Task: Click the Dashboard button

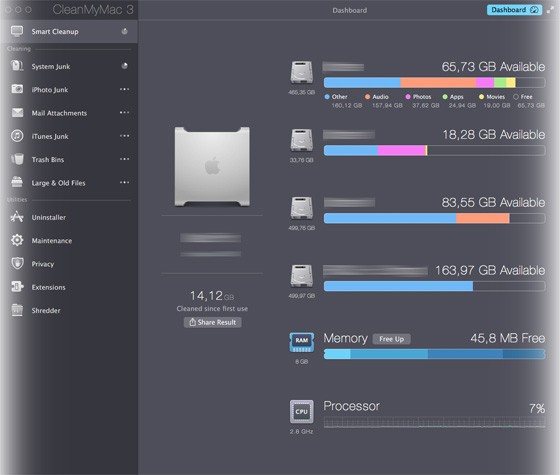Action: click(514, 10)
